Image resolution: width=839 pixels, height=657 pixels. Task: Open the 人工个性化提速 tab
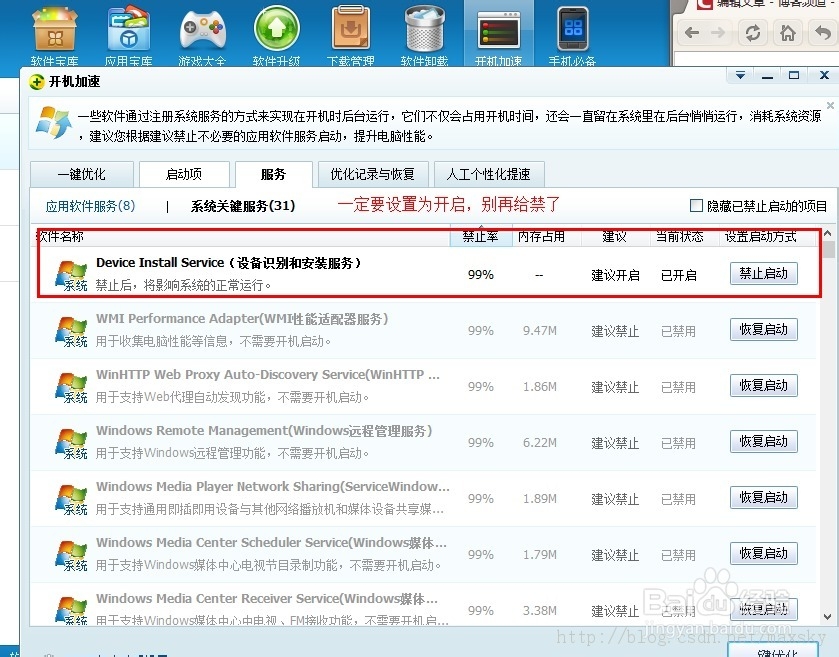[489, 174]
